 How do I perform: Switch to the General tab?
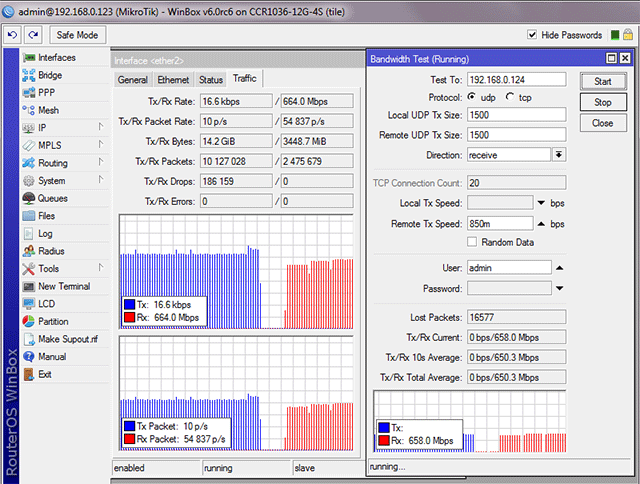[x=133, y=80]
